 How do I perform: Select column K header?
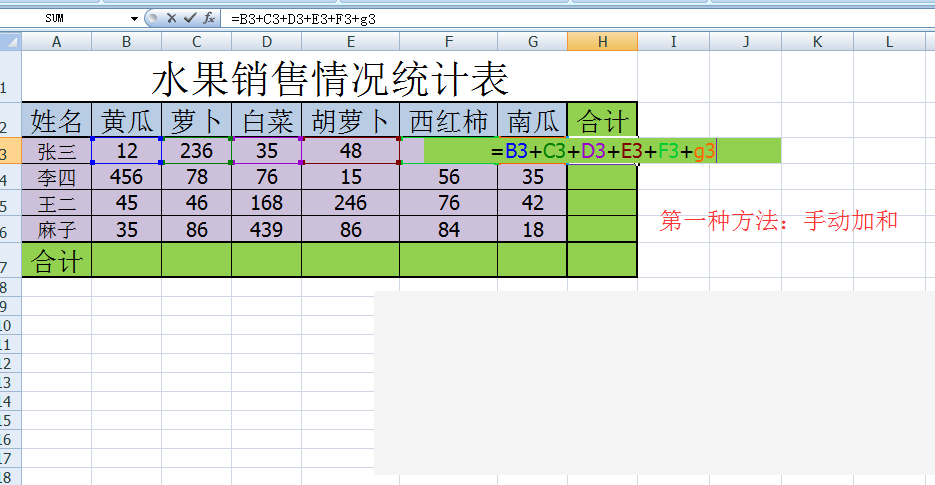point(818,42)
